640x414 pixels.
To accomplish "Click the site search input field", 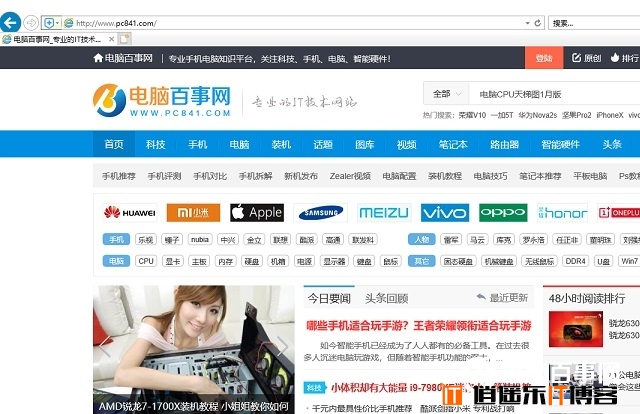I will click(554, 94).
